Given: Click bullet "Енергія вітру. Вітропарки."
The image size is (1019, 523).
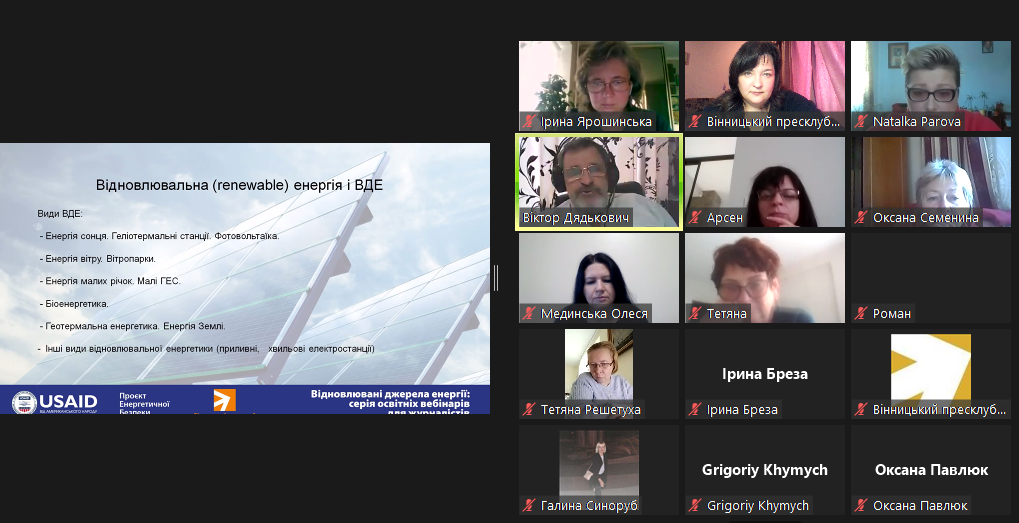Looking at the screenshot, I should click(x=97, y=259).
